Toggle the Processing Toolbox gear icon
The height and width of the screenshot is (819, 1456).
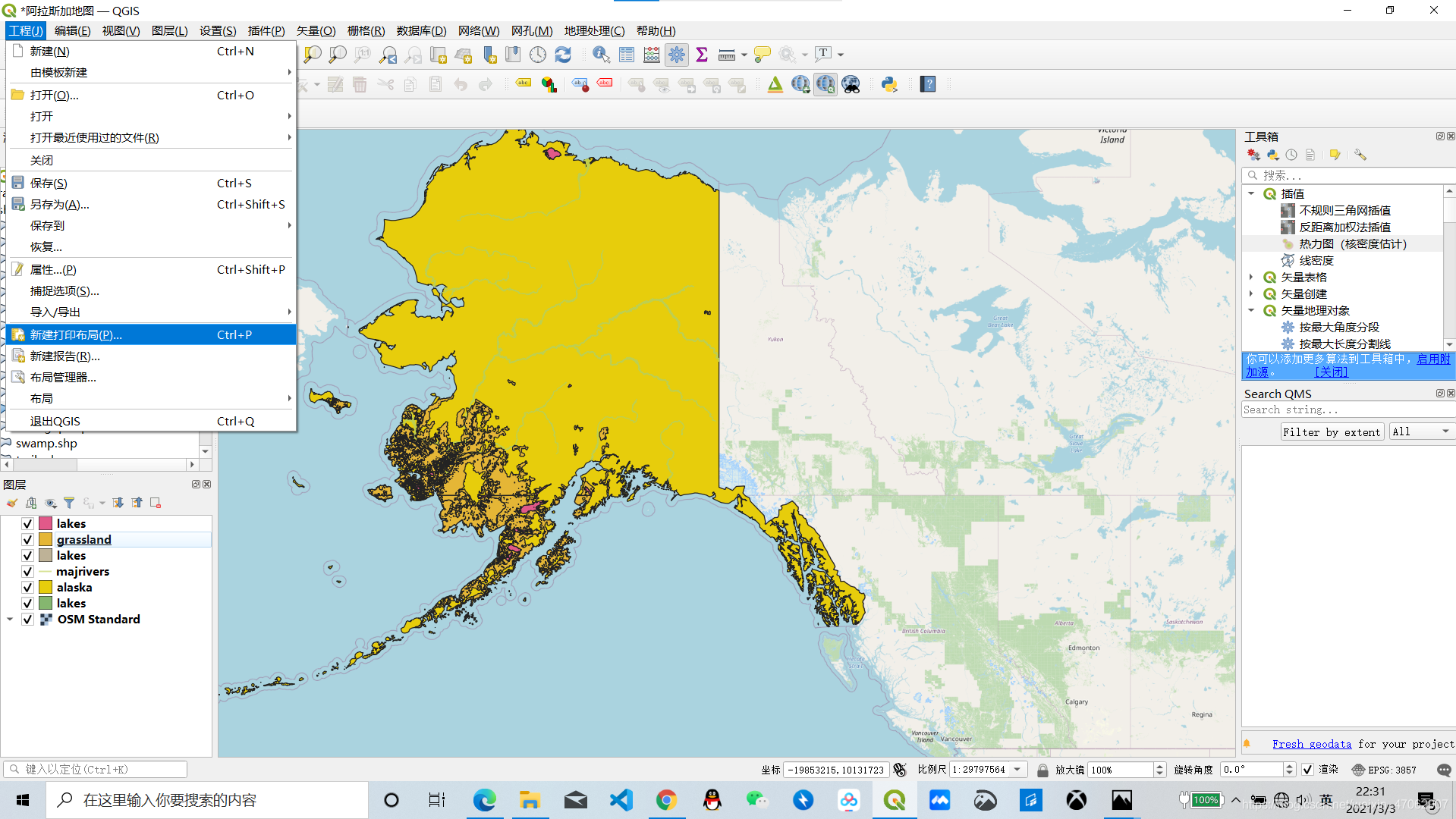(x=677, y=54)
